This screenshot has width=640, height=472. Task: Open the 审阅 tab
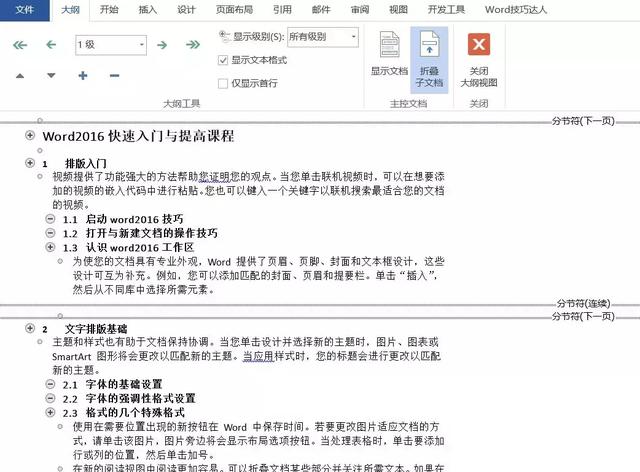[360, 10]
